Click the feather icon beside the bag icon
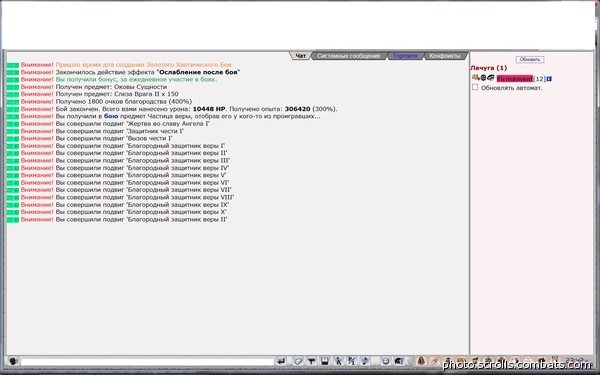Image resolution: width=600 pixels, height=375 pixels. pyautogui.click(x=434, y=361)
